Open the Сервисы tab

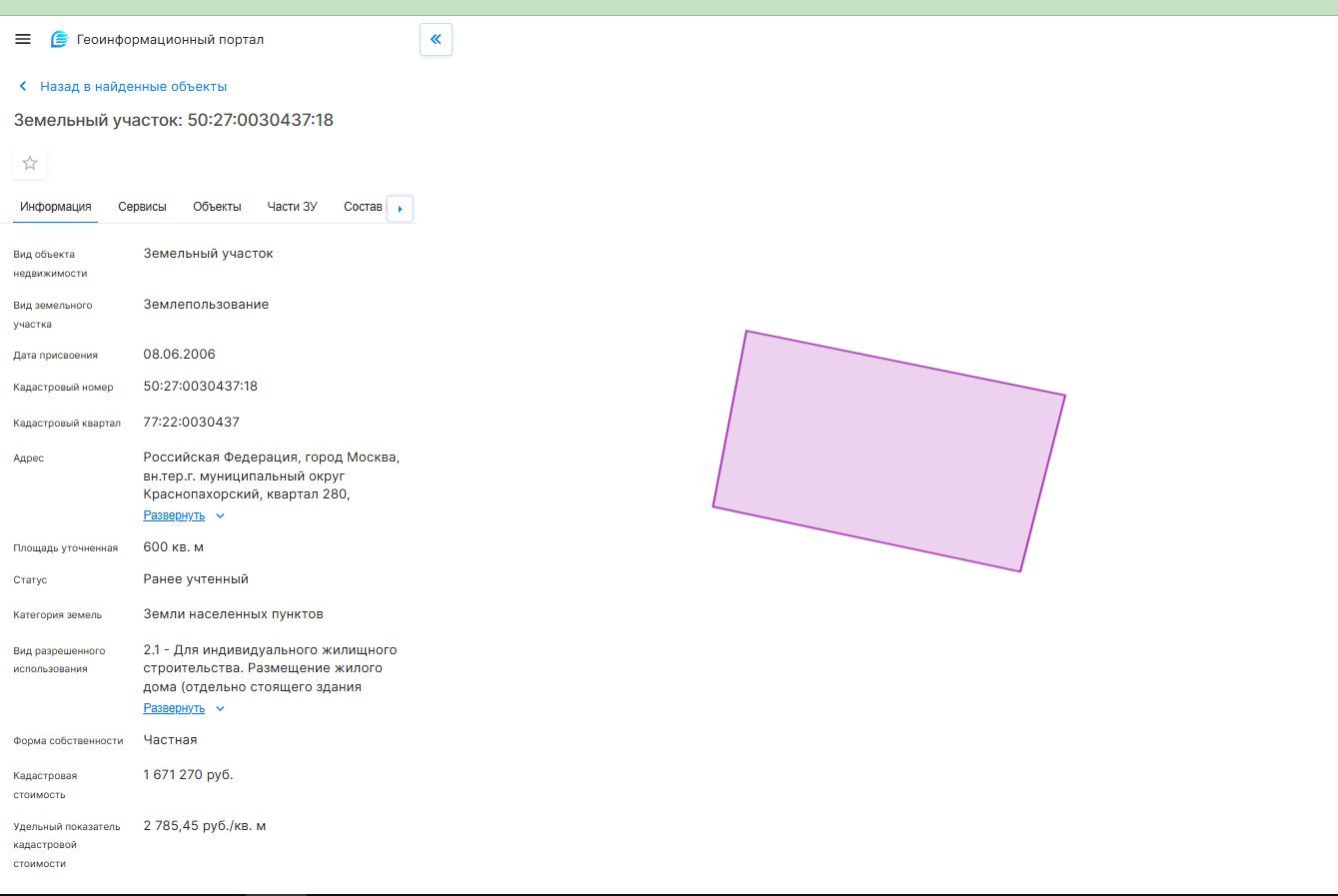(x=142, y=207)
